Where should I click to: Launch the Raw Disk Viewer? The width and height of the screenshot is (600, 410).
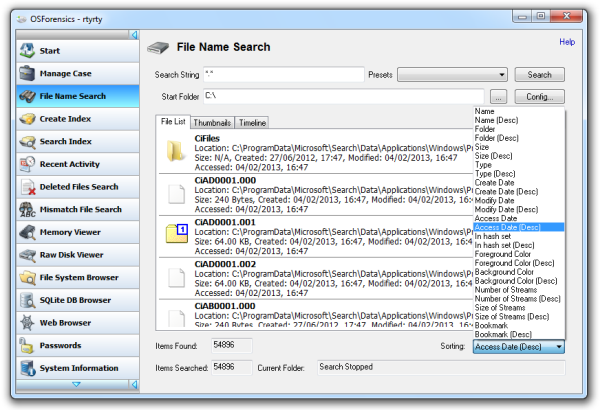point(26,255)
